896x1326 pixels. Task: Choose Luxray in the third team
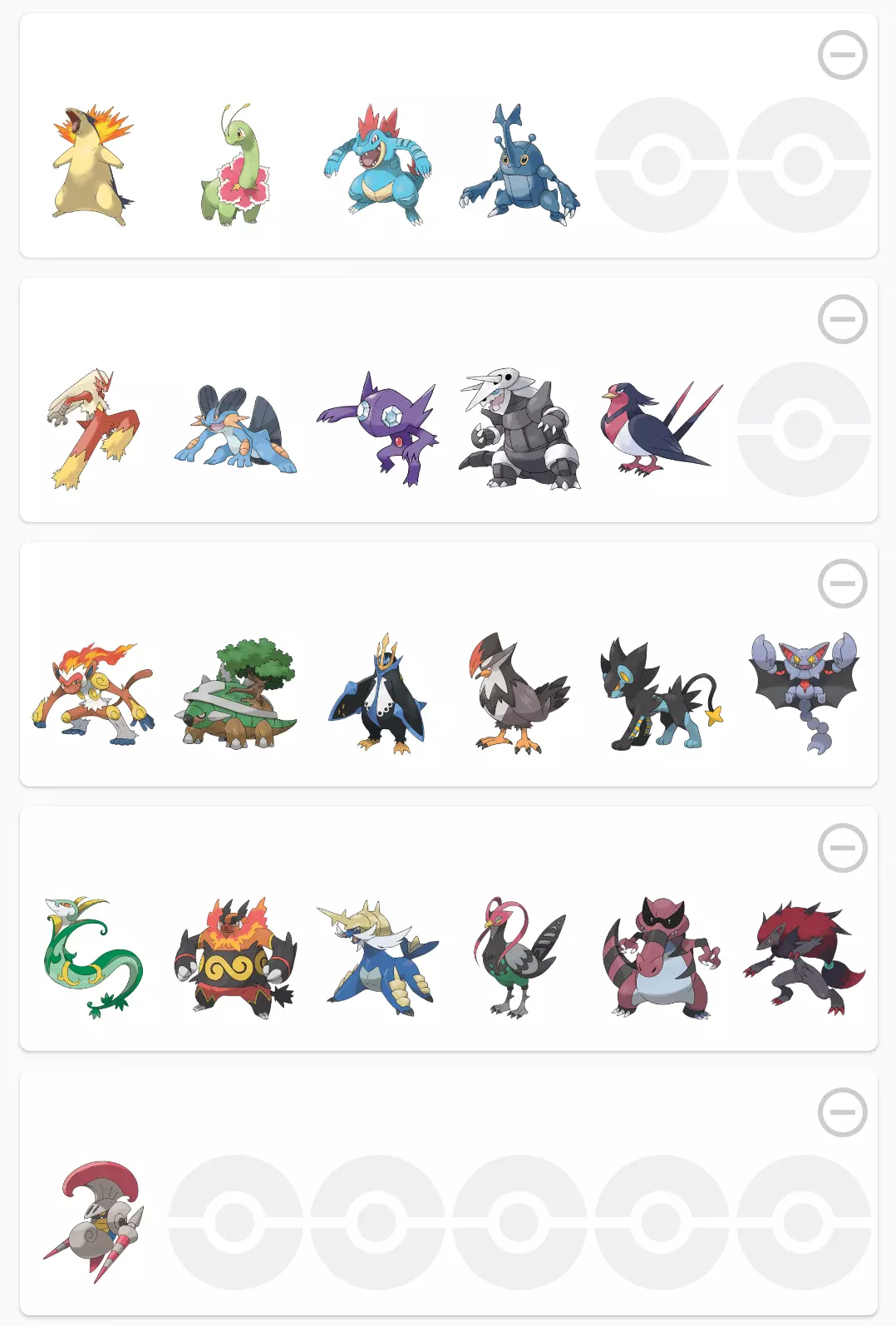point(662,693)
